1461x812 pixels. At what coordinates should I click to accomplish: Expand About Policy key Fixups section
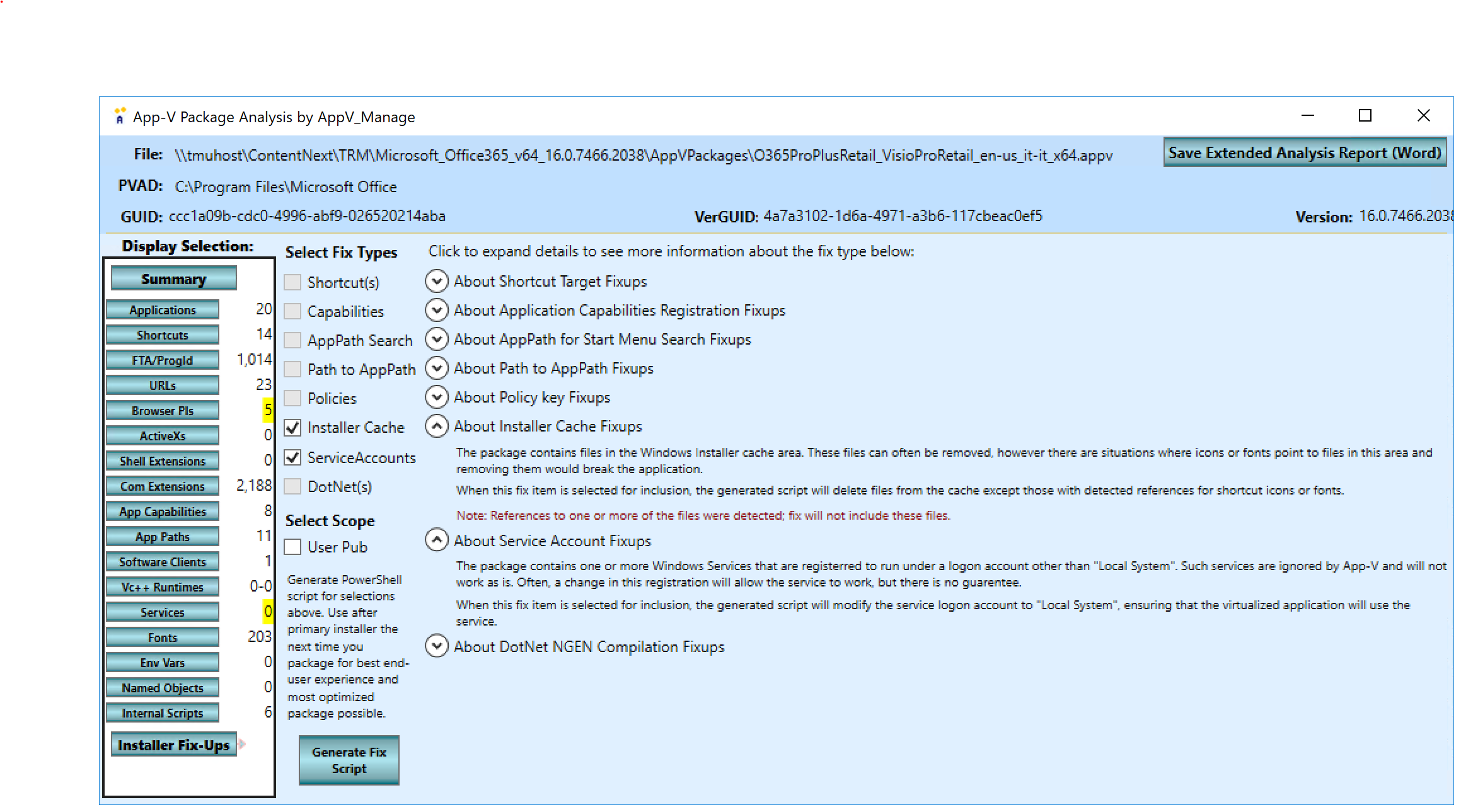pyautogui.click(x=437, y=397)
